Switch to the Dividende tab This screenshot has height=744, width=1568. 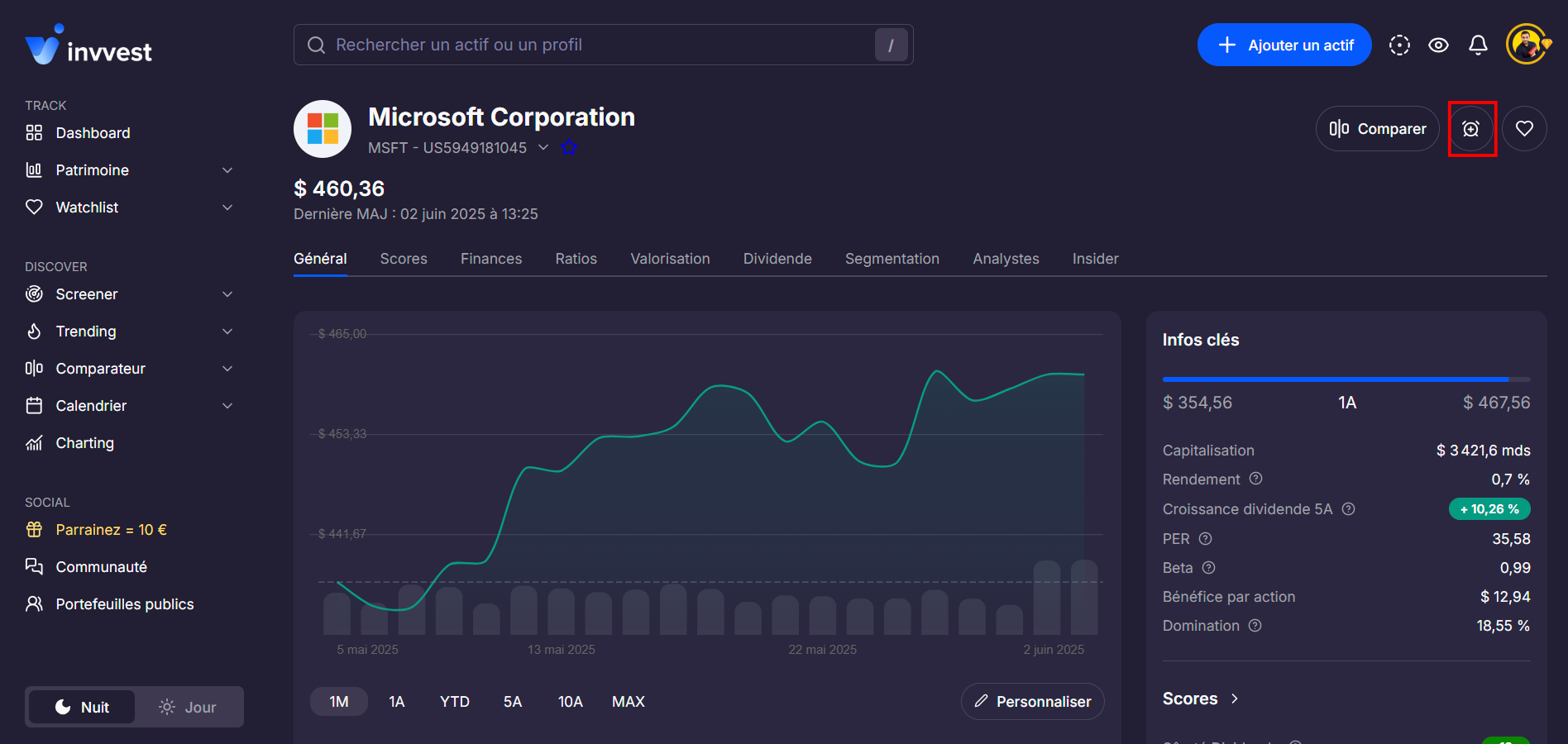pyautogui.click(x=777, y=259)
